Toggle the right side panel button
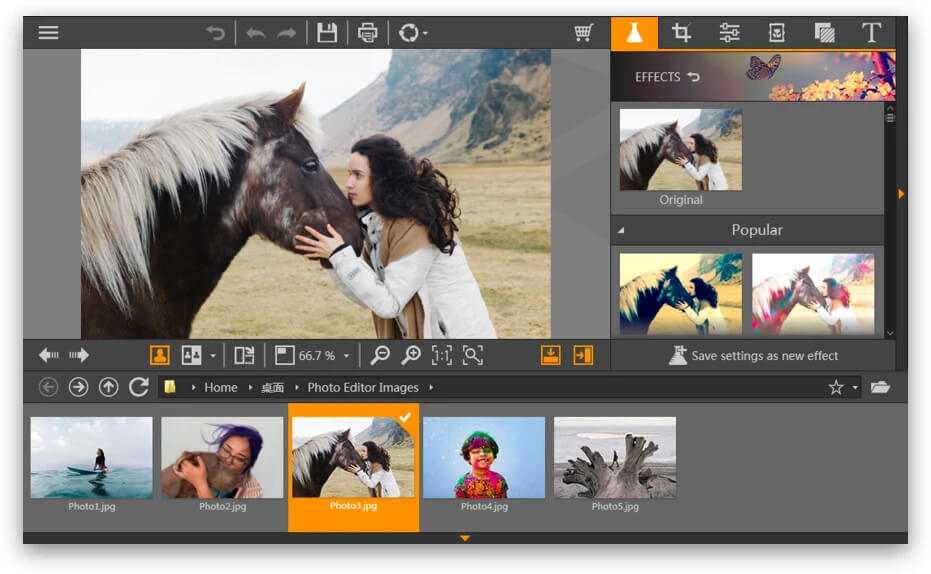 tap(582, 355)
